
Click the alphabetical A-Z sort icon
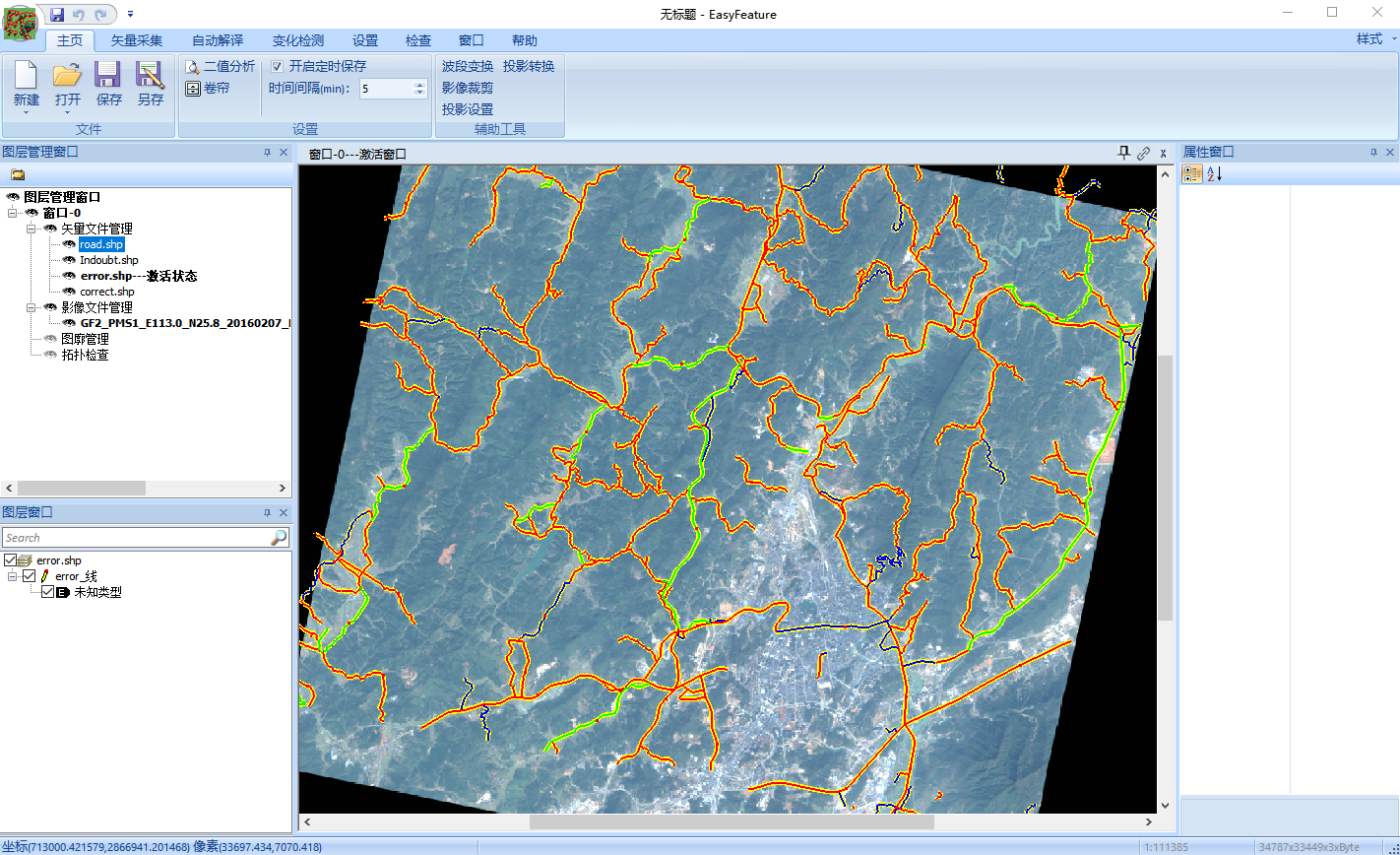pyautogui.click(x=1215, y=174)
